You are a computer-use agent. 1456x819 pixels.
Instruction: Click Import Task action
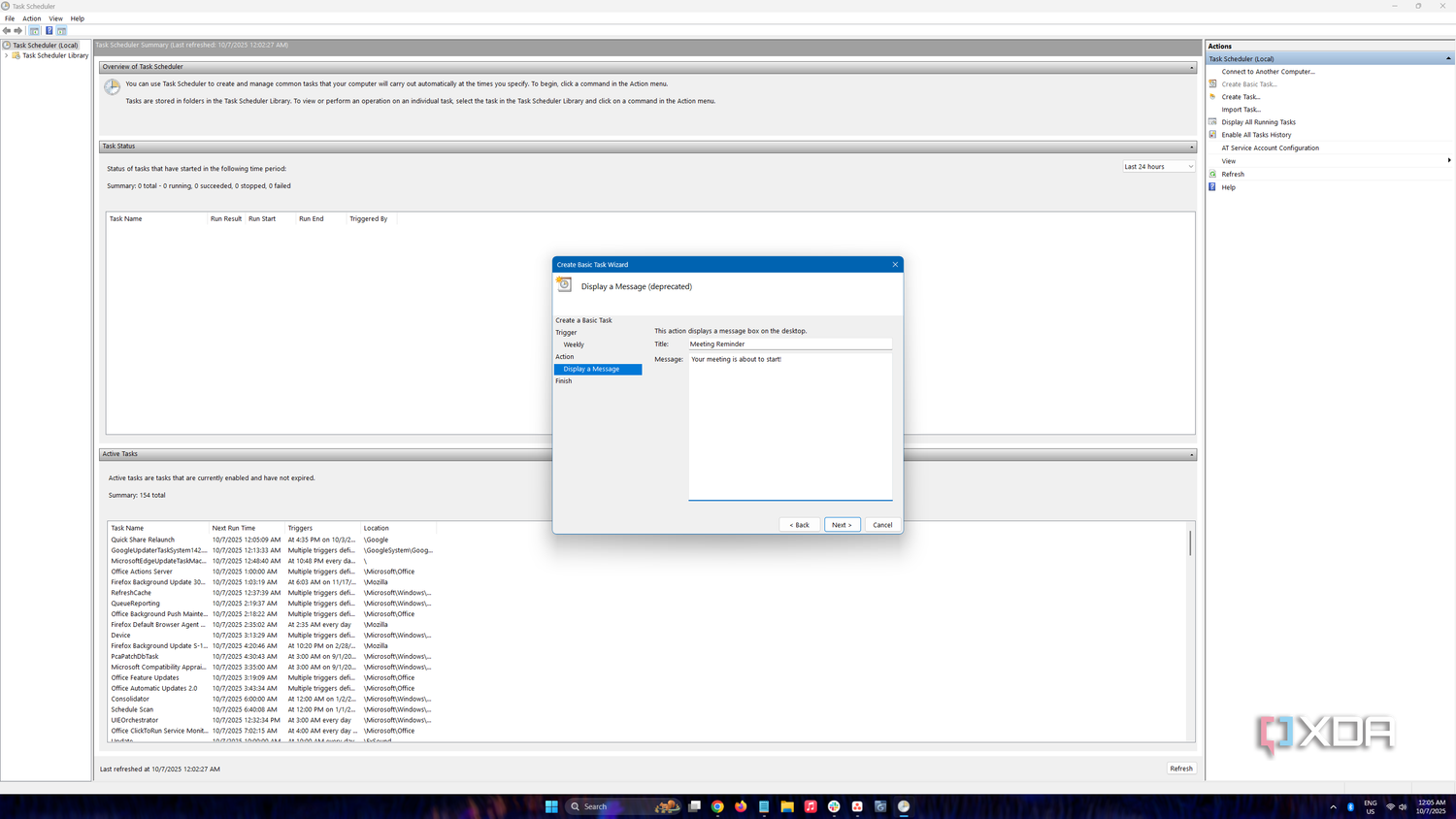(x=1241, y=110)
